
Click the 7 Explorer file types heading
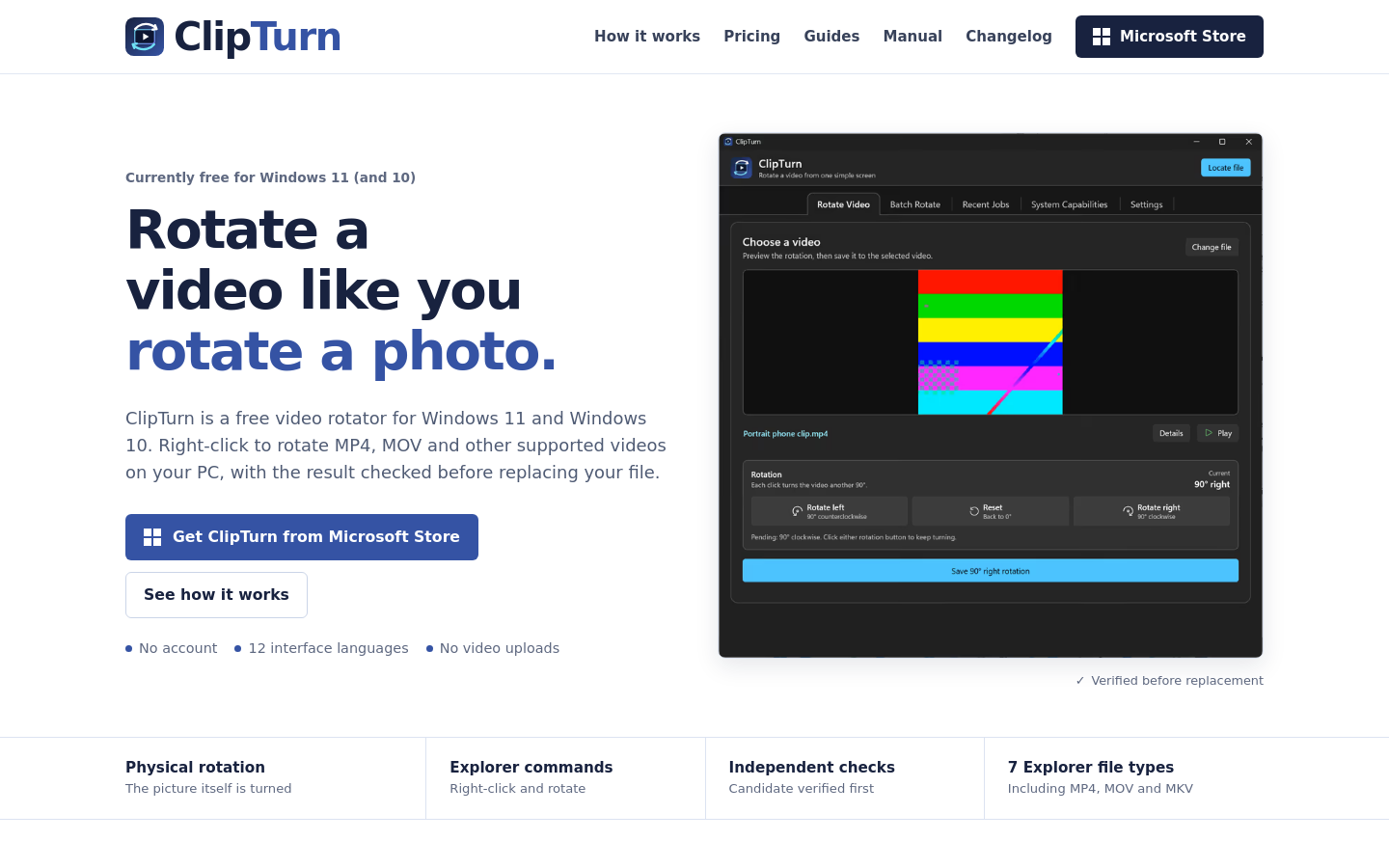click(1091, 768)
